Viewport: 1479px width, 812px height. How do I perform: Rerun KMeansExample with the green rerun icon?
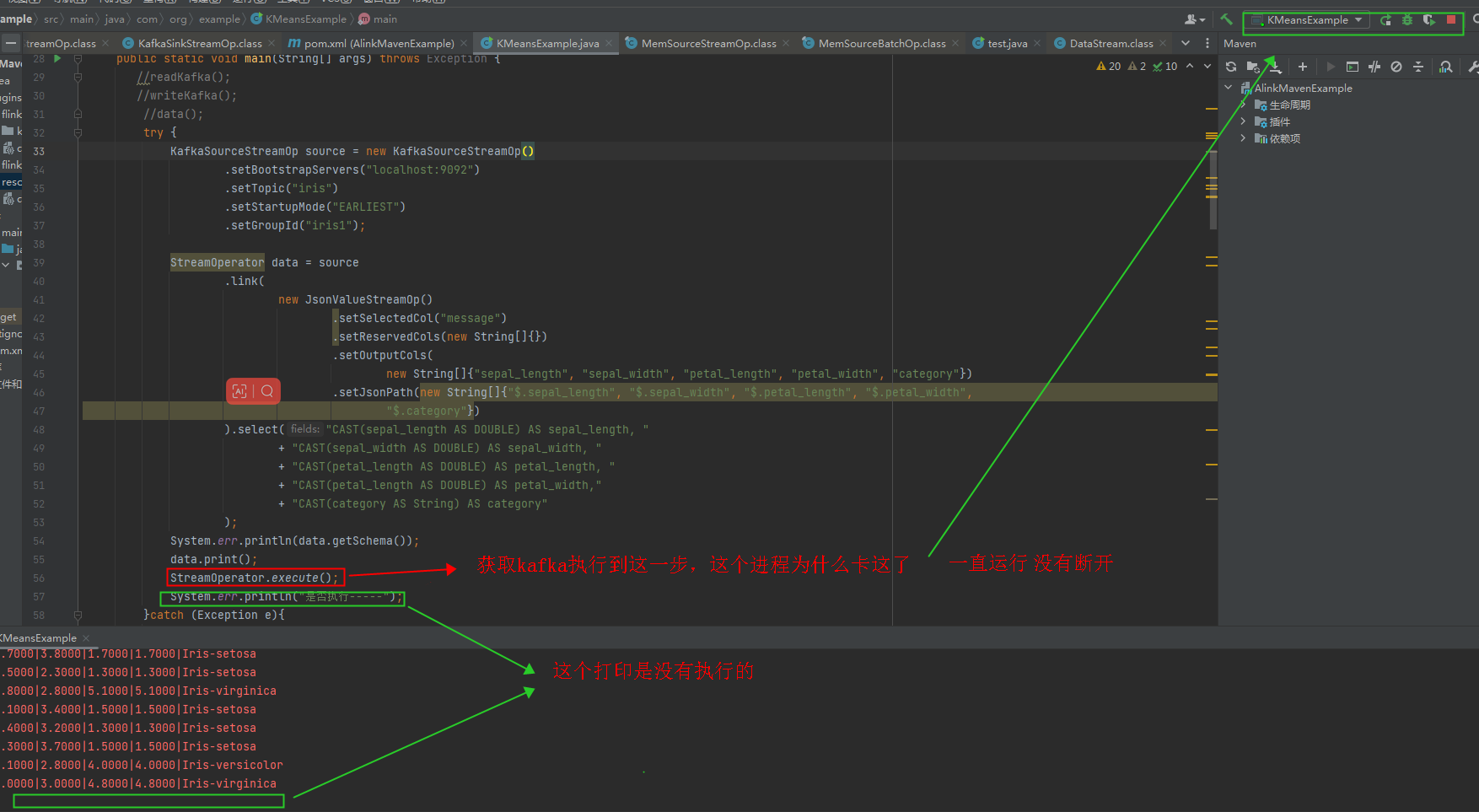click(1385, 19)
